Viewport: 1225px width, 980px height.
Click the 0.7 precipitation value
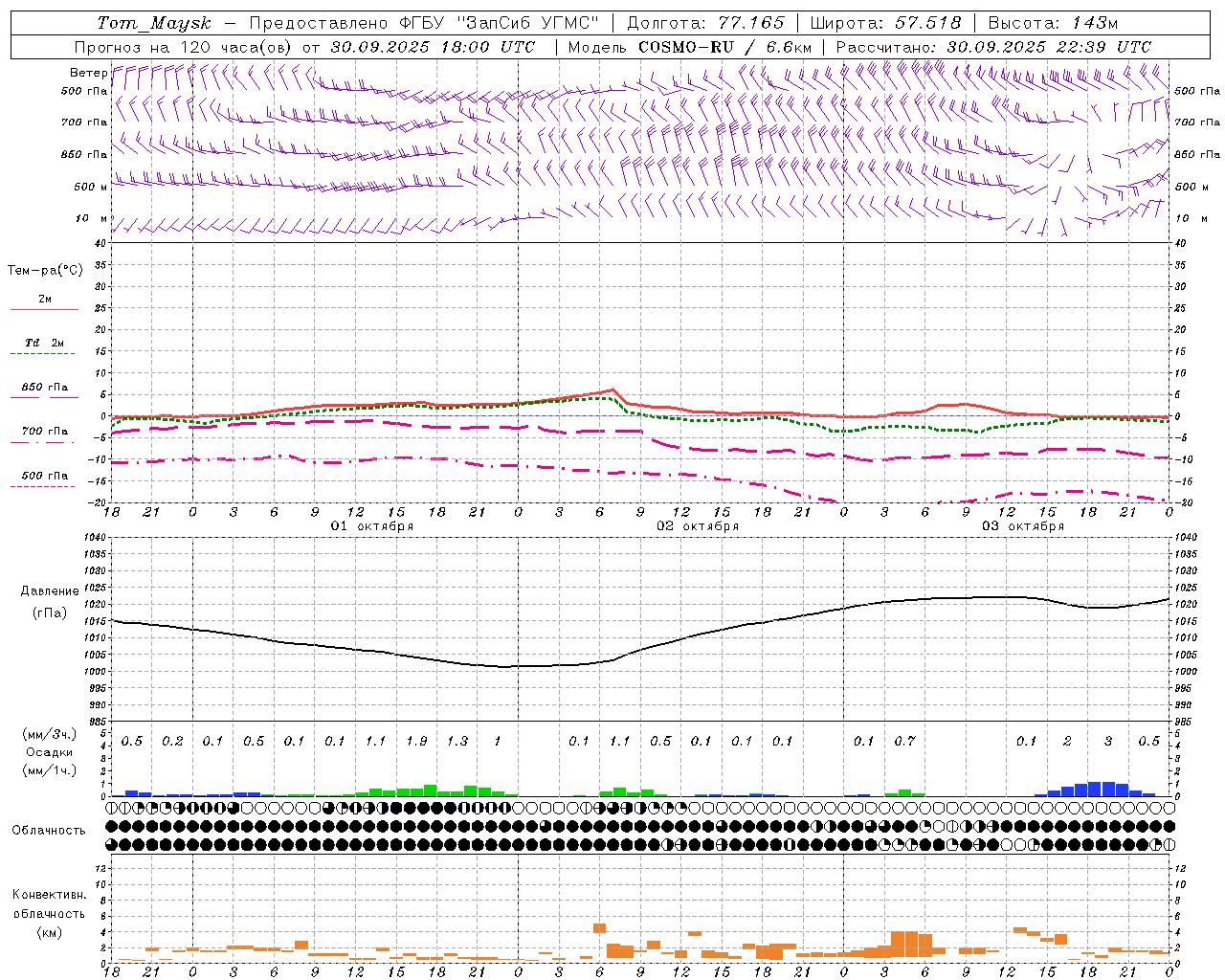point(904,741)
